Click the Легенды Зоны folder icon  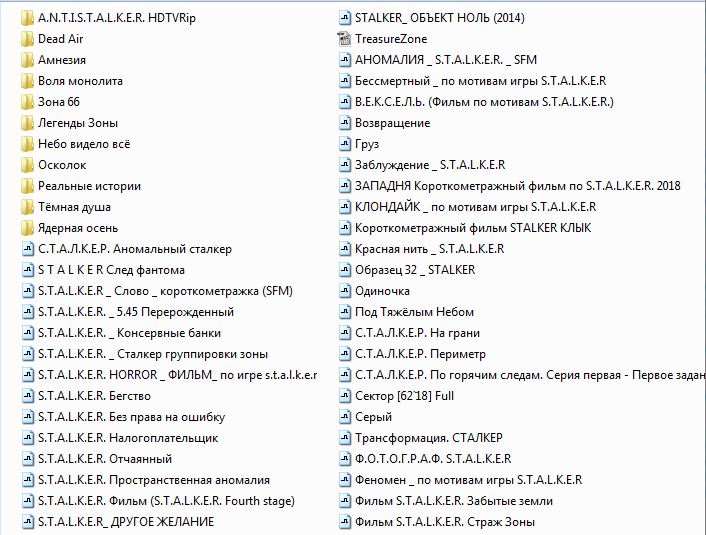(x=27, y=123)
